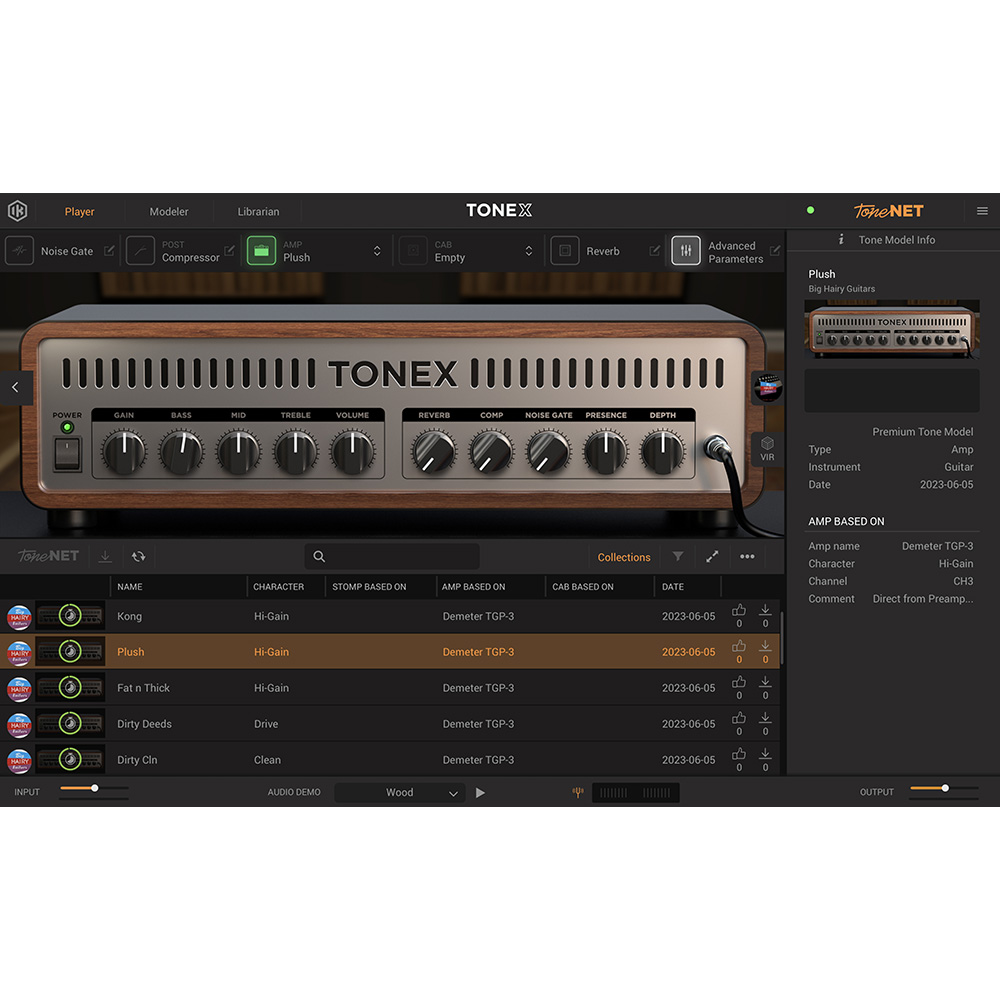Collapse the left side panel arrow
Viewport: 1000px width, 1000px height.
[15, 387]
